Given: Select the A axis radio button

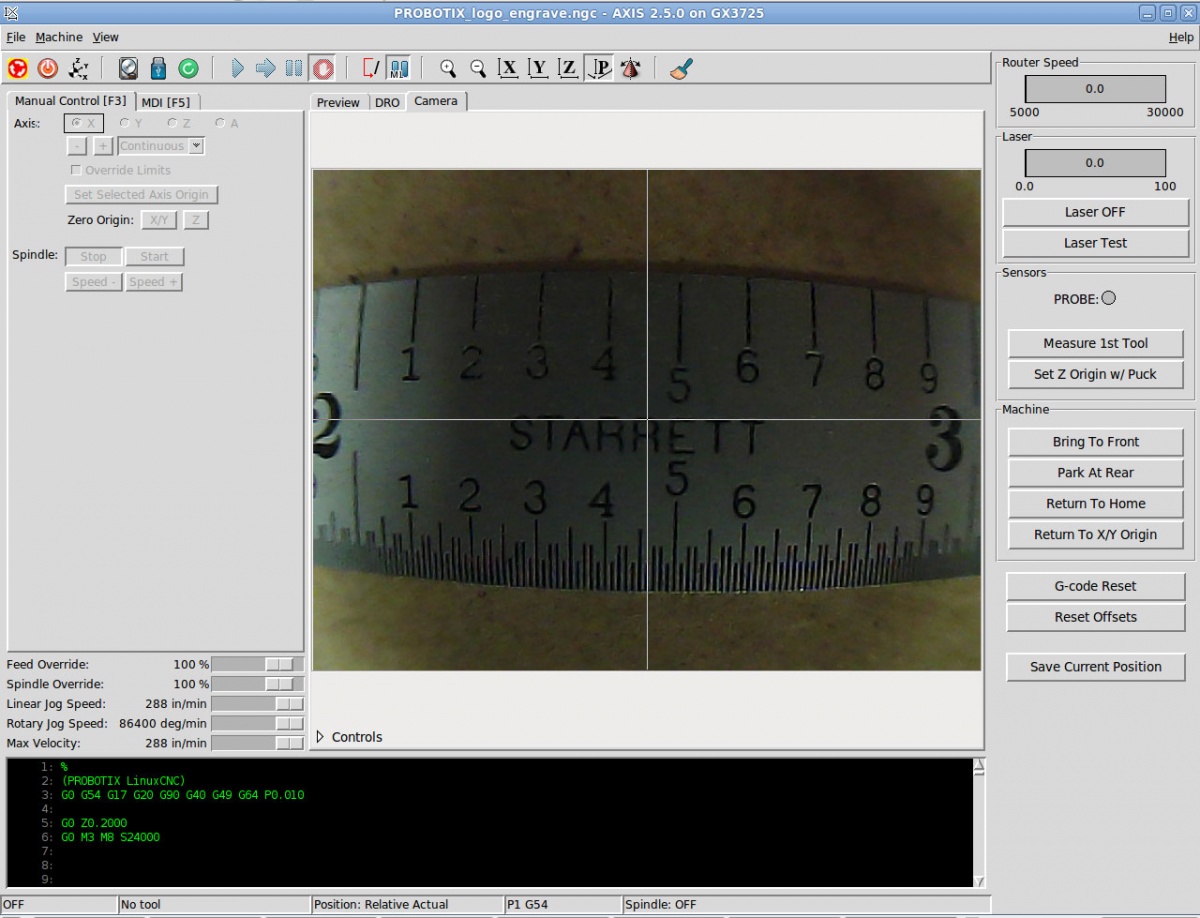Looking at the screenshot, I should [x=221, y=122].
